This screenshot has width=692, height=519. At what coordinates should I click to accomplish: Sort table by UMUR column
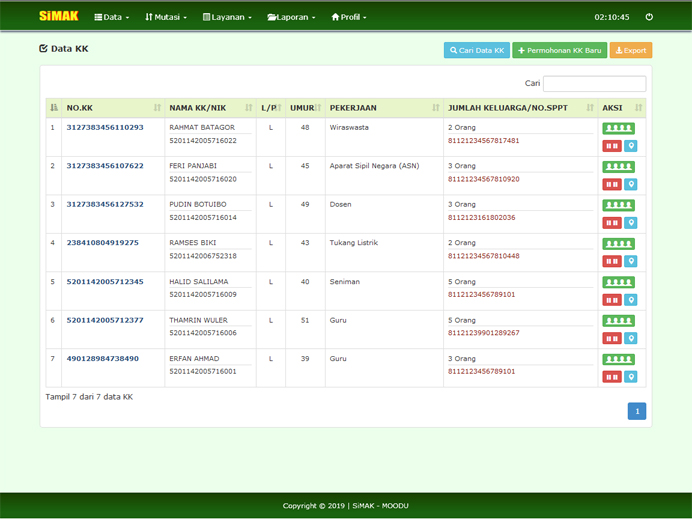pyautogui.click(x=301, y=107)
